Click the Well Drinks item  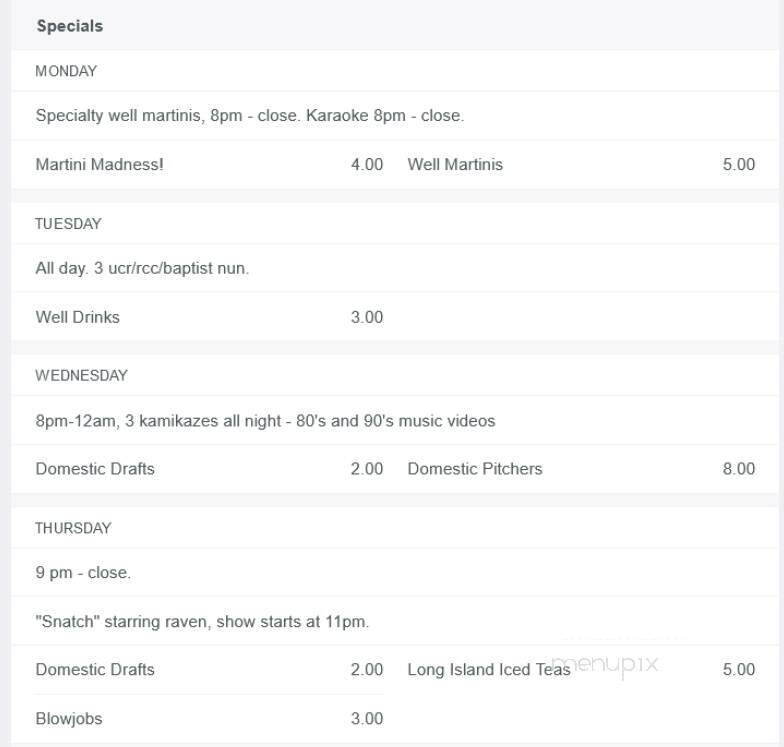point(78,317)
